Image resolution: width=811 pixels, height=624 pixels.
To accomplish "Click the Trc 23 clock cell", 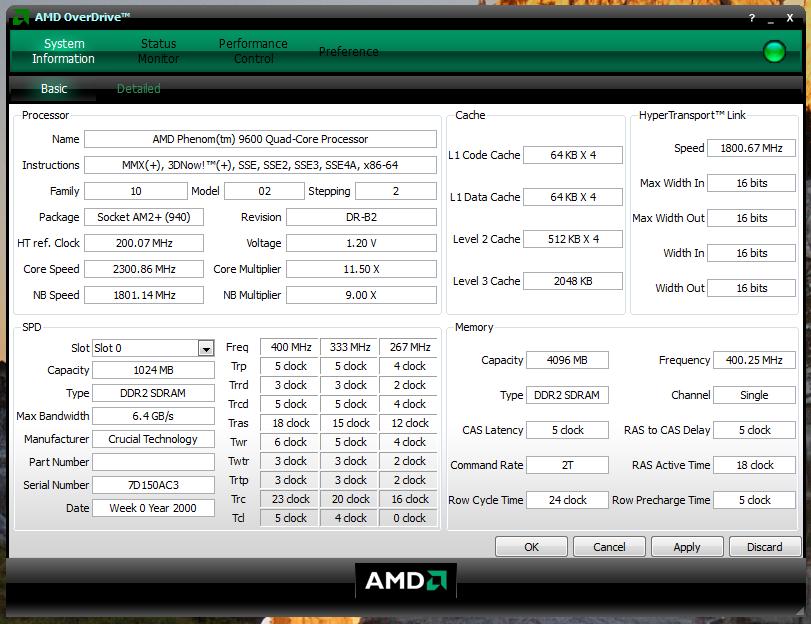I will click(x=291, y=499).
